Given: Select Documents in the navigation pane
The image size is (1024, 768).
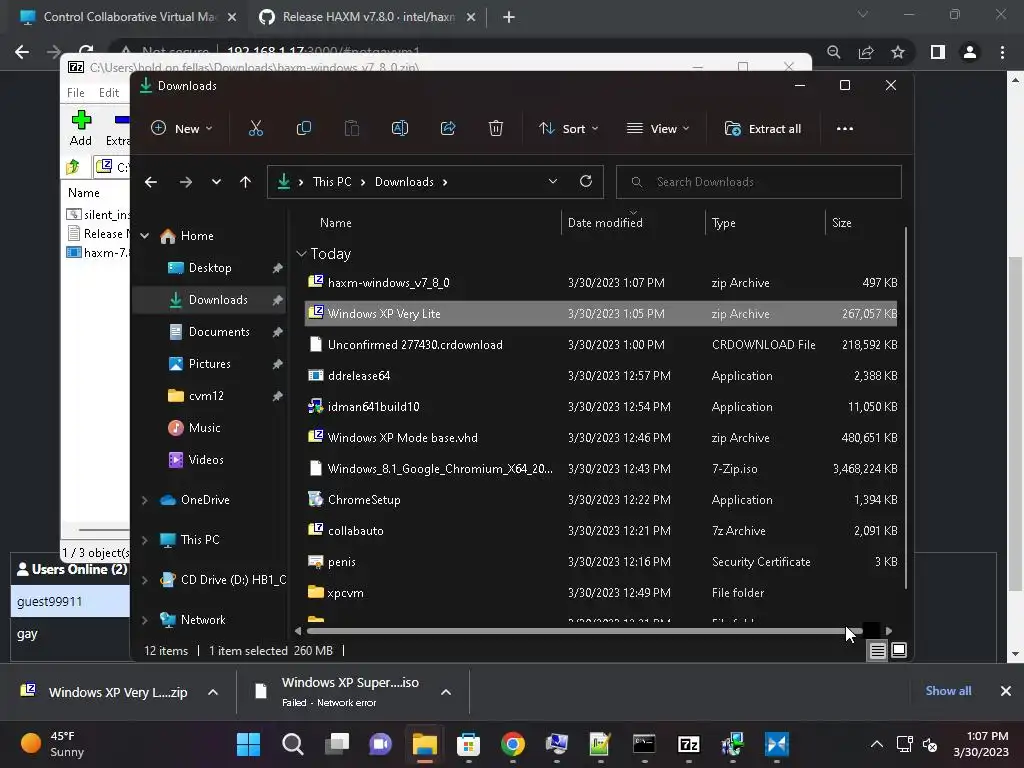Looking at the screenshot, I should 219,332.
